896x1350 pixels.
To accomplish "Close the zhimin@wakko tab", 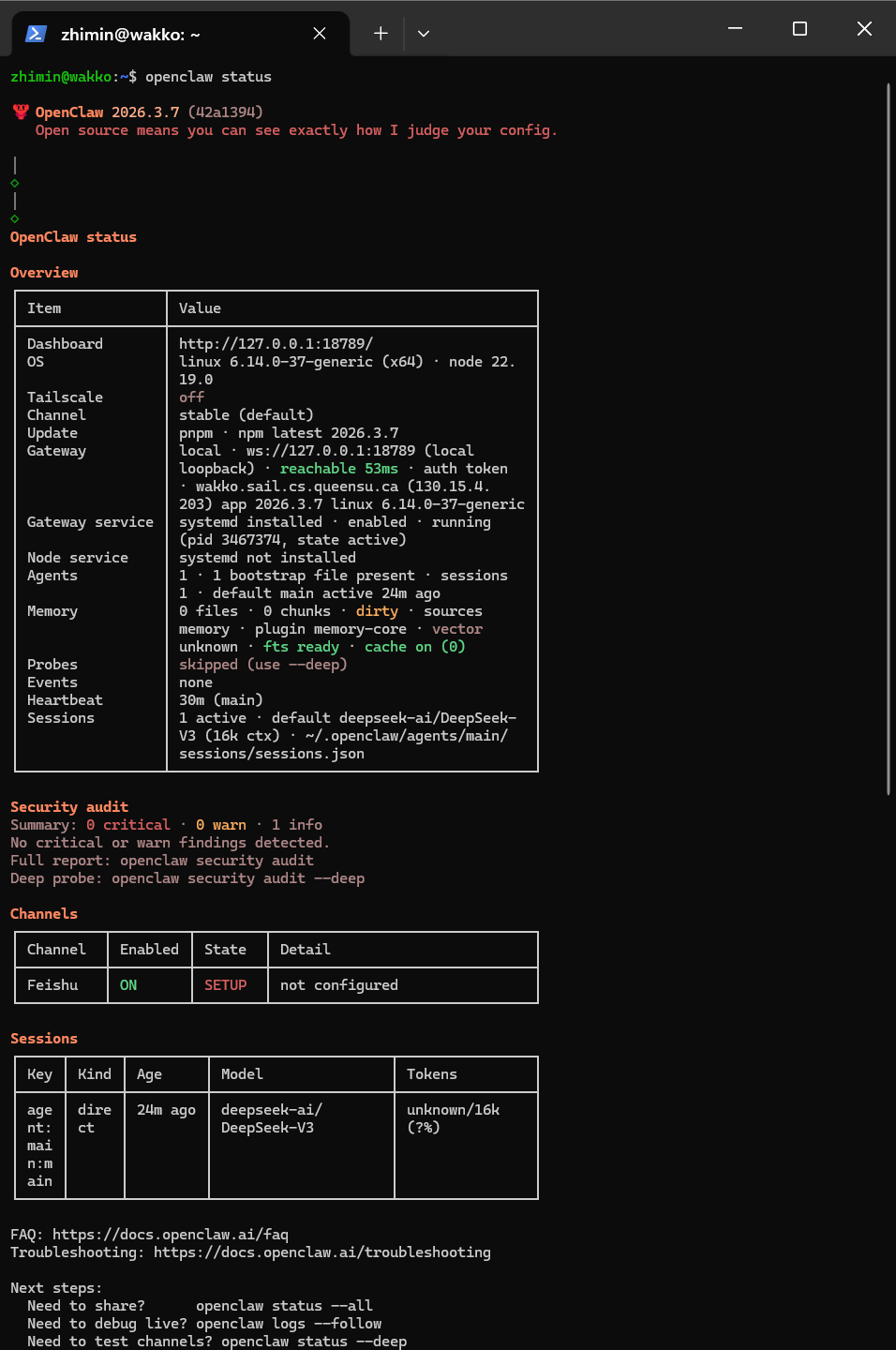I will click(x=319, y=33).
